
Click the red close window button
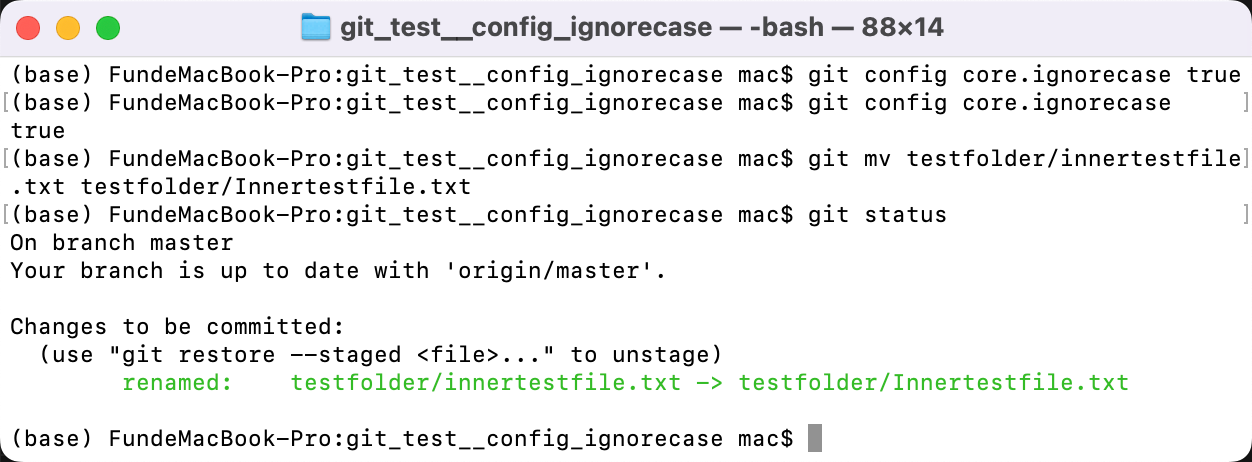tap(28, 28)
